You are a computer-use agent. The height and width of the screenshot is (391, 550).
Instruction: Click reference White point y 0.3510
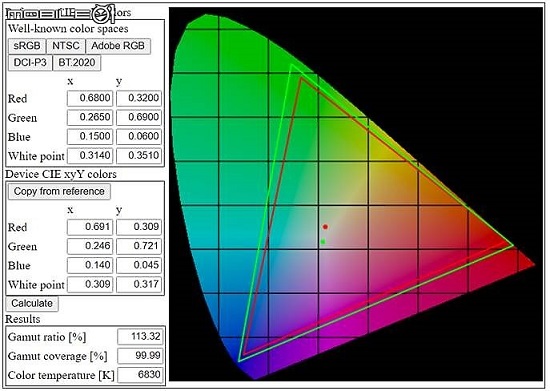(x=139, y=155)
